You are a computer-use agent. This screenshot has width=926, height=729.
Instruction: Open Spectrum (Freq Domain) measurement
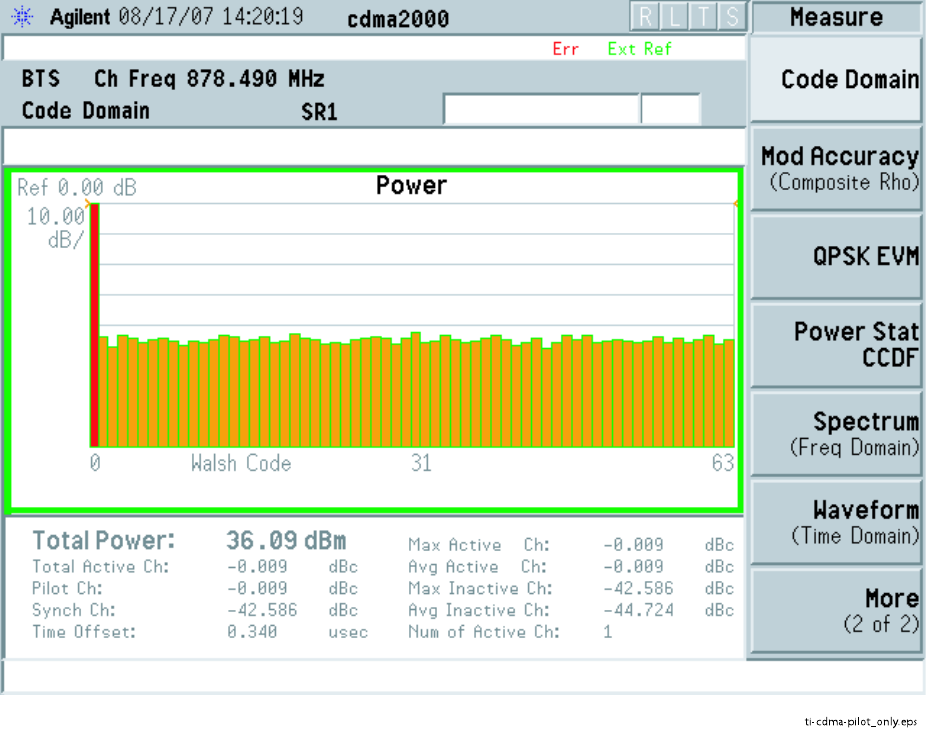(836, 434)
